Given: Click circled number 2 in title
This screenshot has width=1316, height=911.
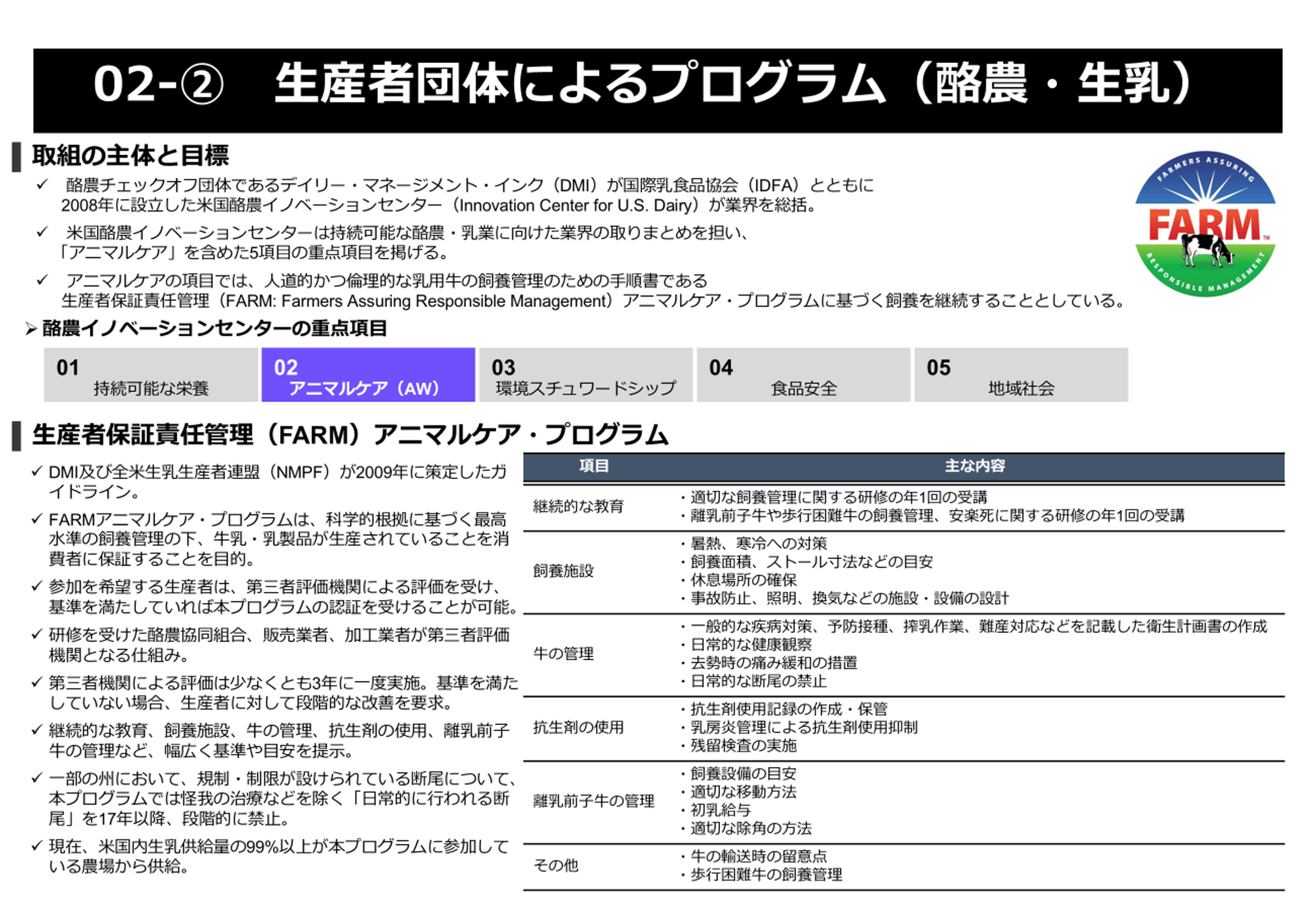Looking at the screenshot, I should (x=201, y=85).
